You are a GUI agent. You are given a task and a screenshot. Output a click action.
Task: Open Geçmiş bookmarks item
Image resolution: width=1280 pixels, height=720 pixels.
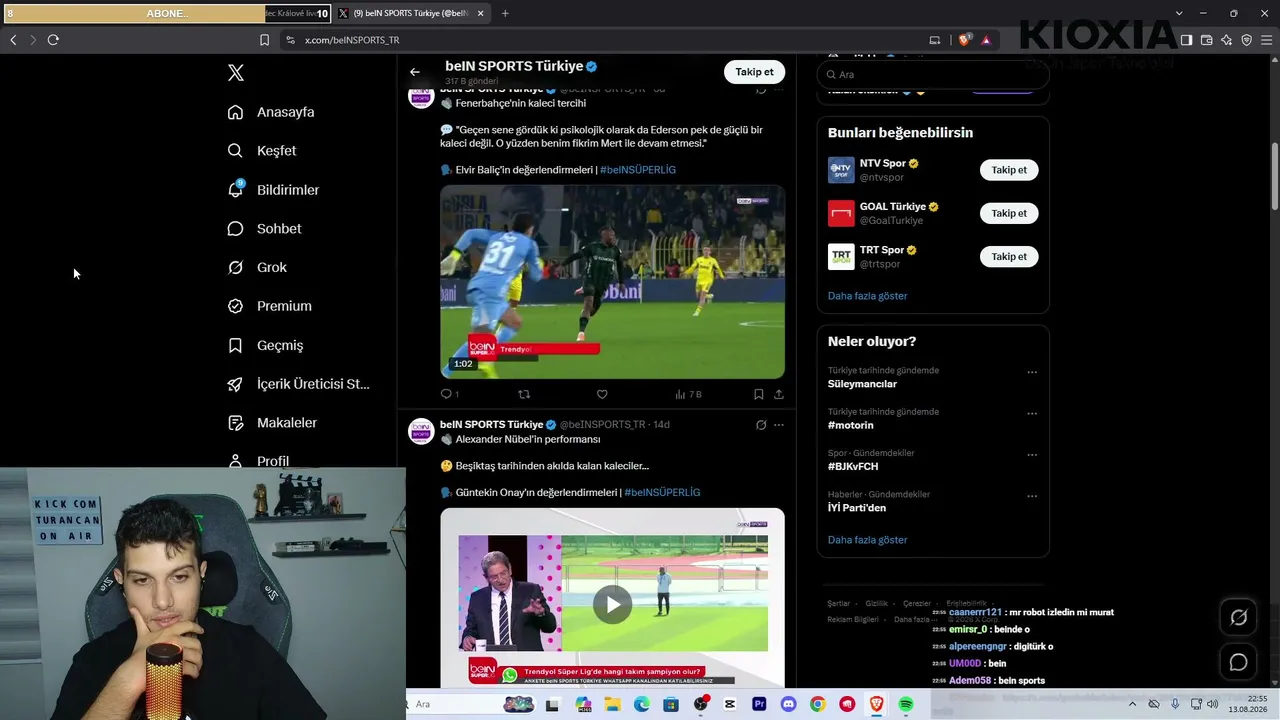click(x=265, y=345)
